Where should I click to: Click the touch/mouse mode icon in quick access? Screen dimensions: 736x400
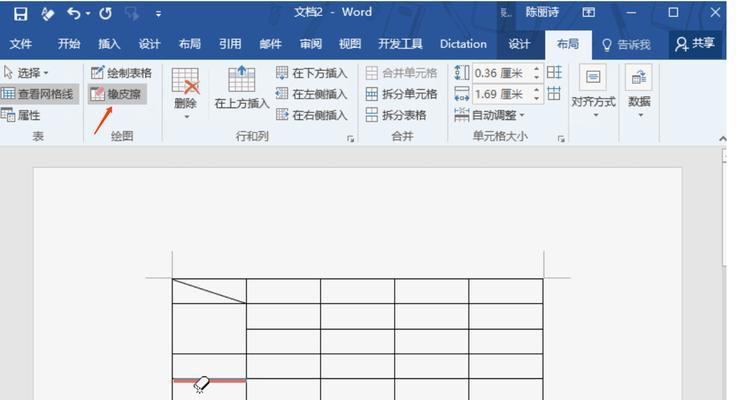tap(47, 14)
